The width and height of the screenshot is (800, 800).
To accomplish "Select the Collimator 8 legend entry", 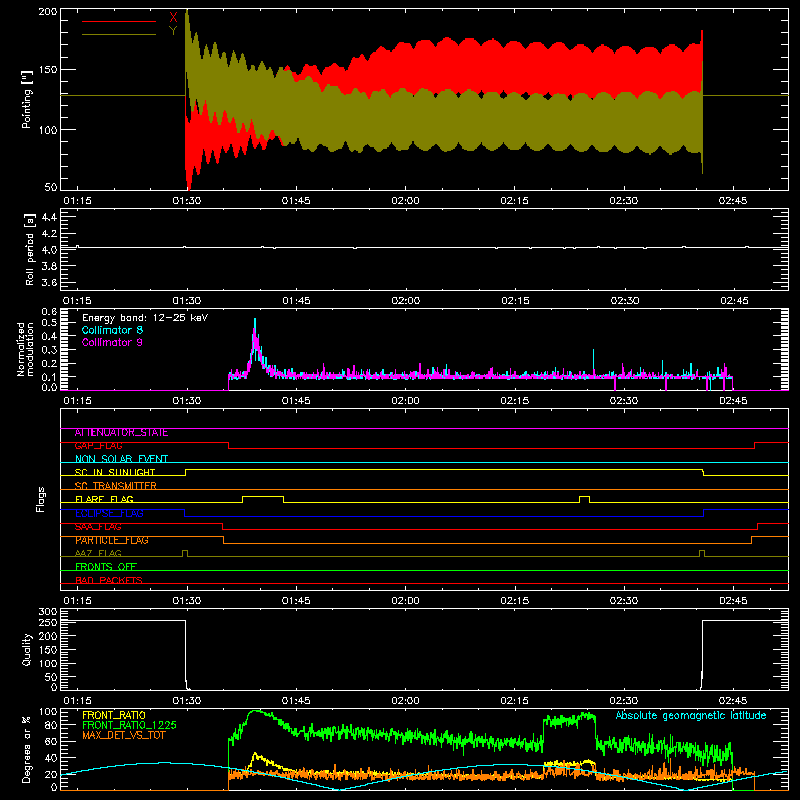I will click(112, 330).
